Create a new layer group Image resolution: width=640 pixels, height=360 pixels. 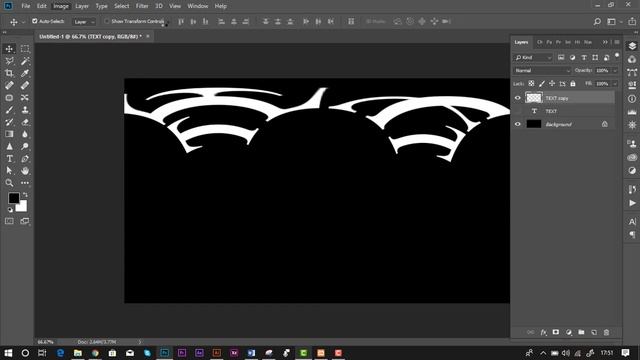point(581,332)
